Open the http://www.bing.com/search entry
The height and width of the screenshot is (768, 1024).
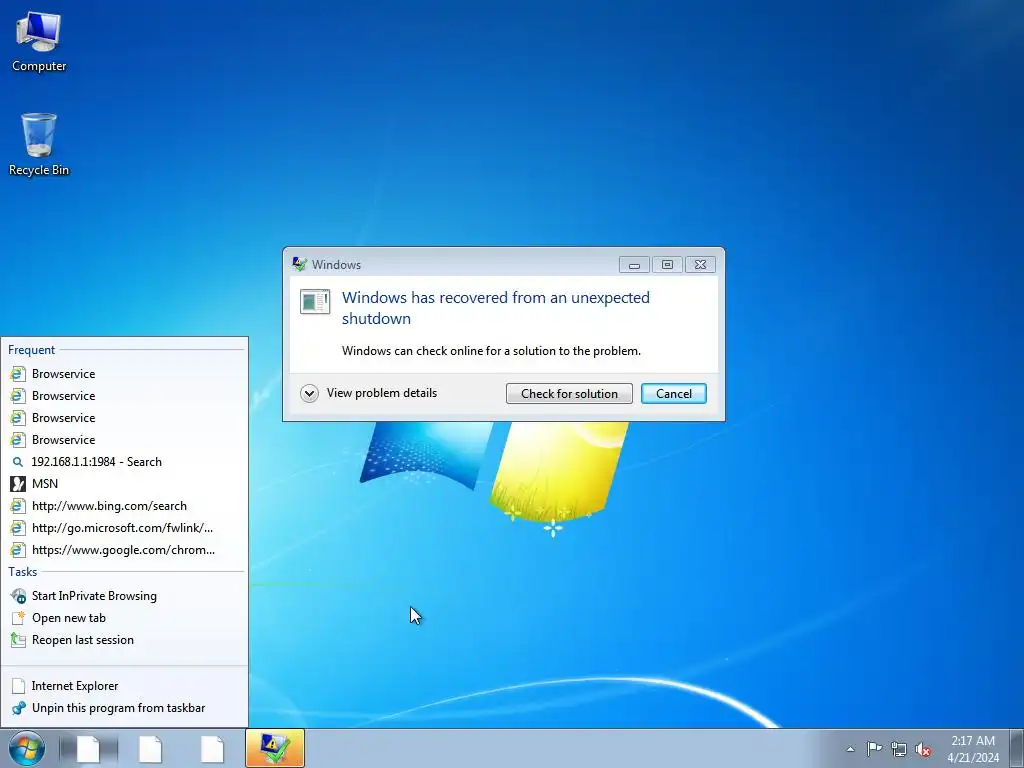[124, 506]
